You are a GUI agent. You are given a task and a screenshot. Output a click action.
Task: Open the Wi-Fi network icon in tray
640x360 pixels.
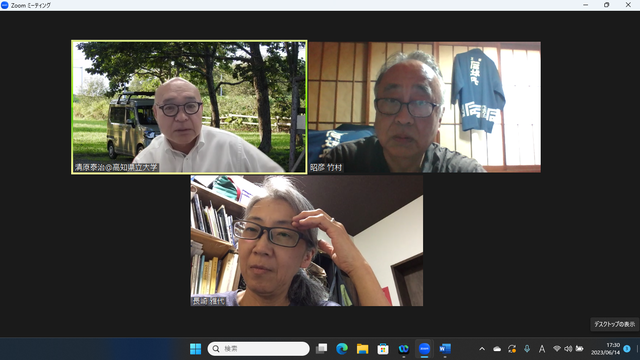click(557, 349)
